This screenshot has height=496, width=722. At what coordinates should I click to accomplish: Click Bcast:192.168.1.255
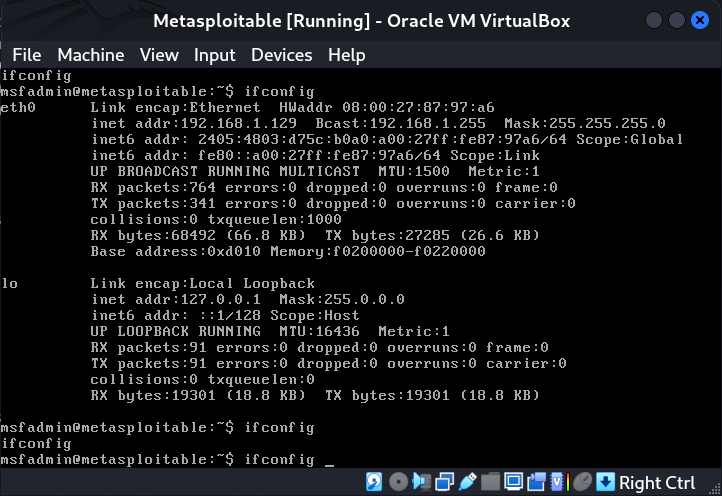pos(401,123)
